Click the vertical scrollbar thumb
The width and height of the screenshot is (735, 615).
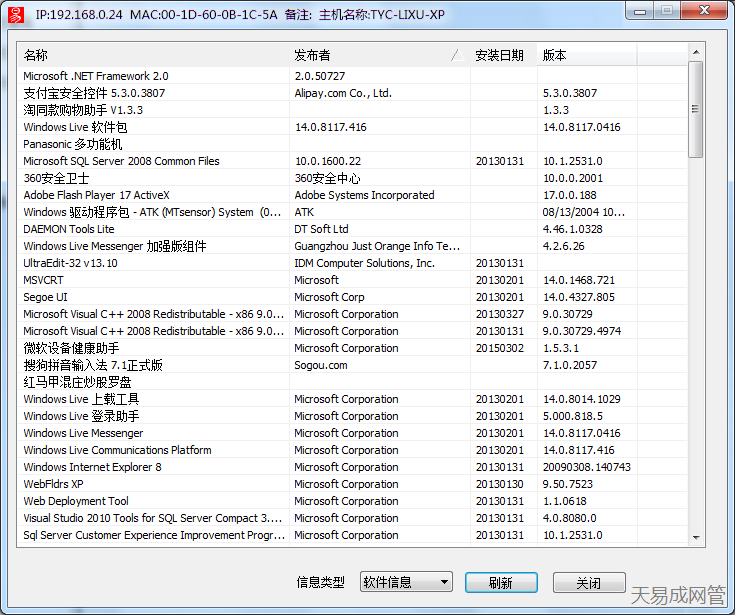695,108
